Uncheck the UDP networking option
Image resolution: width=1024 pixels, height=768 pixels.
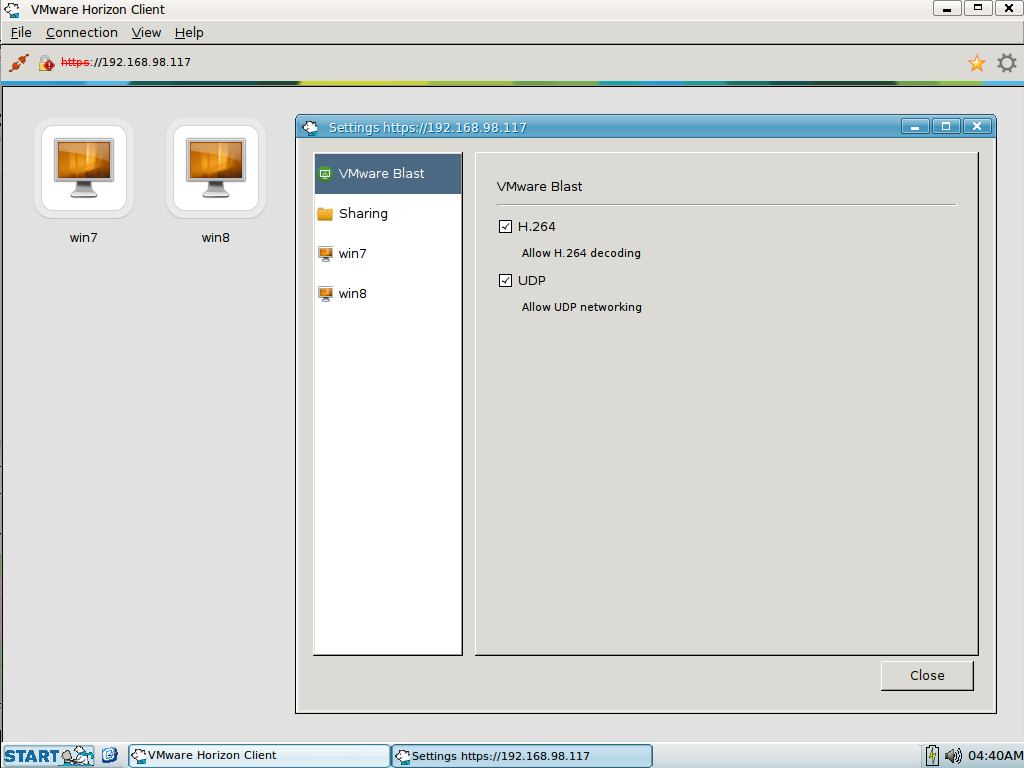[506, 280]
